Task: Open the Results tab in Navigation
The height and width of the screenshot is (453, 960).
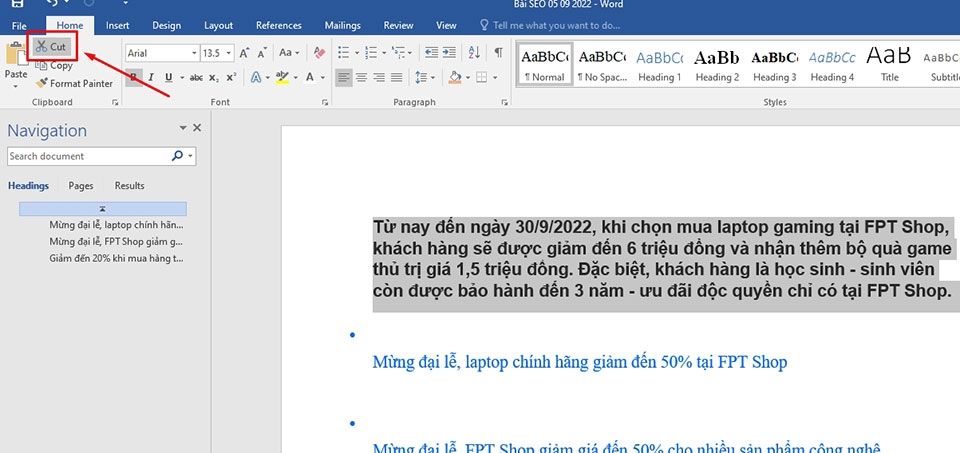Action: [129, 185]
